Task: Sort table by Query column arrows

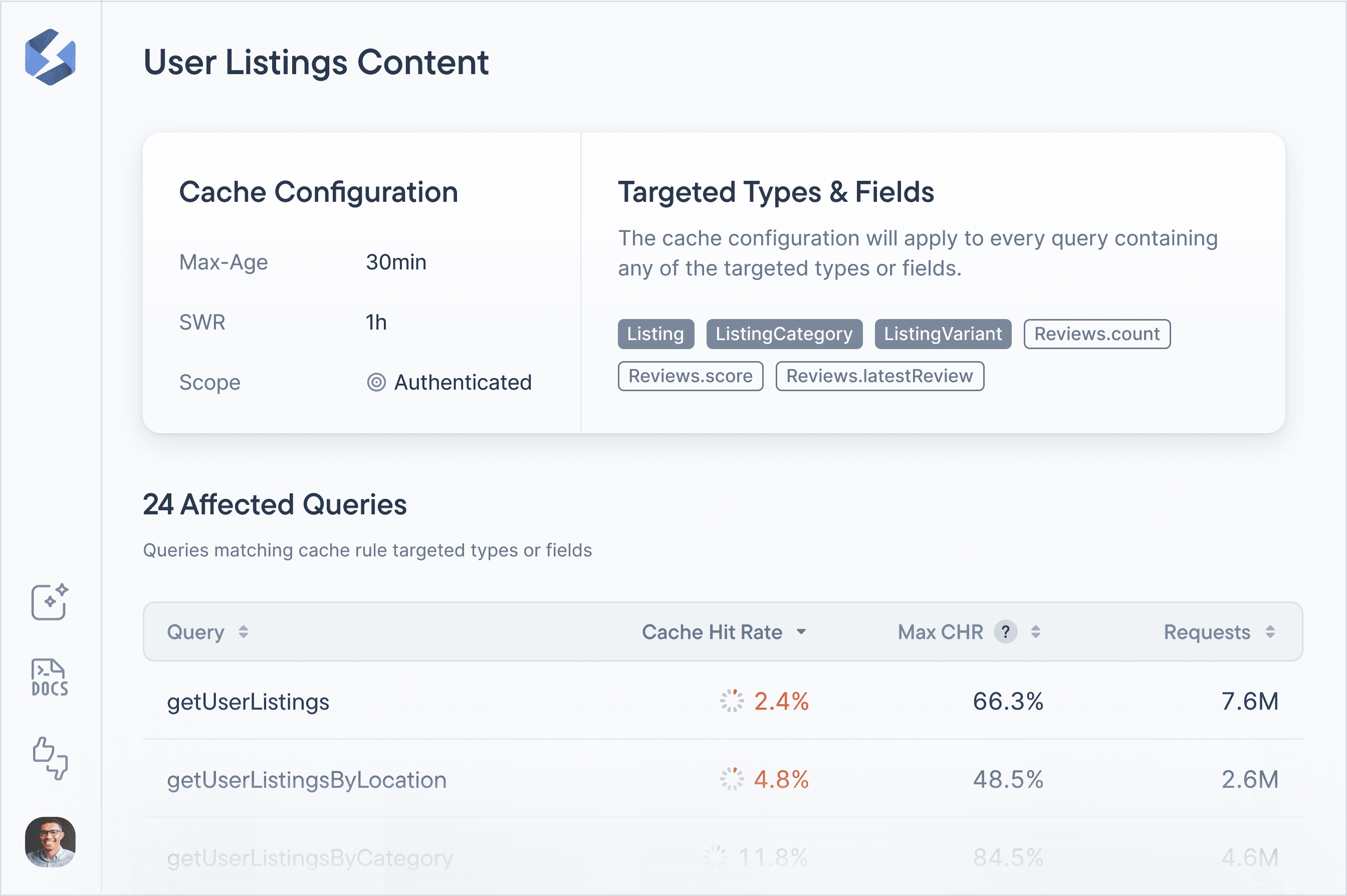Action: pos(244,632)
